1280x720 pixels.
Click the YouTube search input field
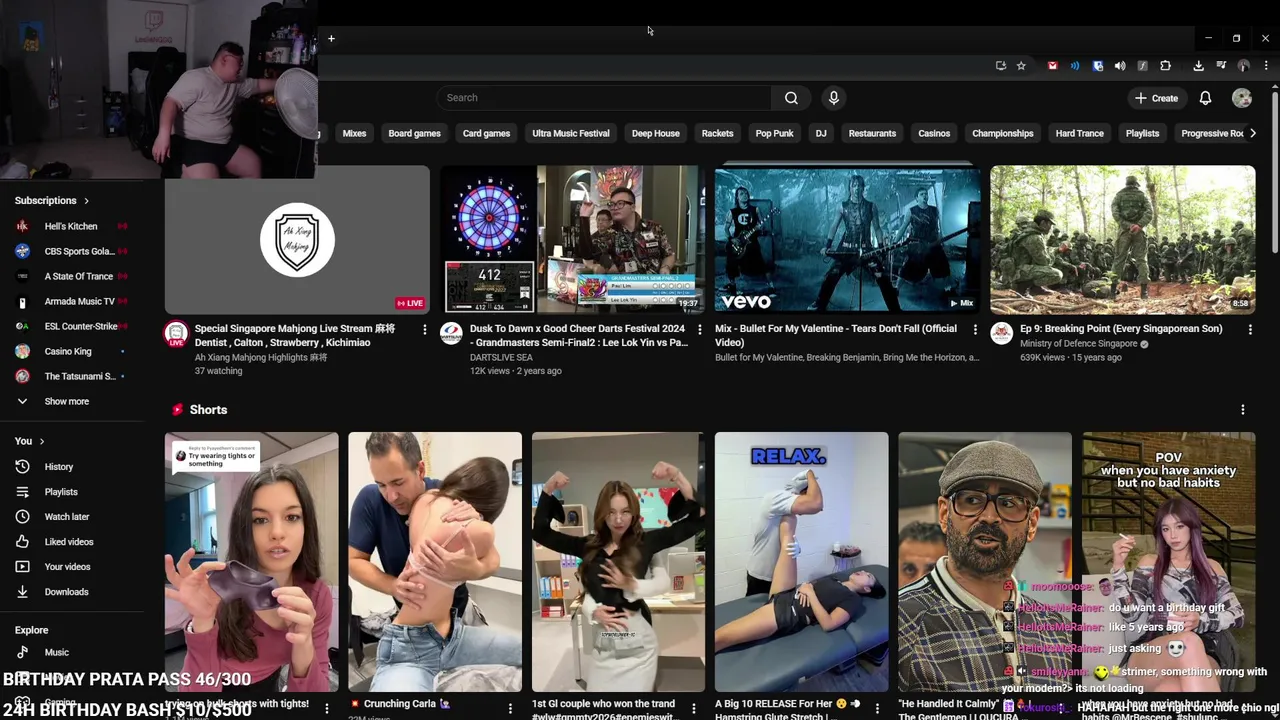pos(603,98)
